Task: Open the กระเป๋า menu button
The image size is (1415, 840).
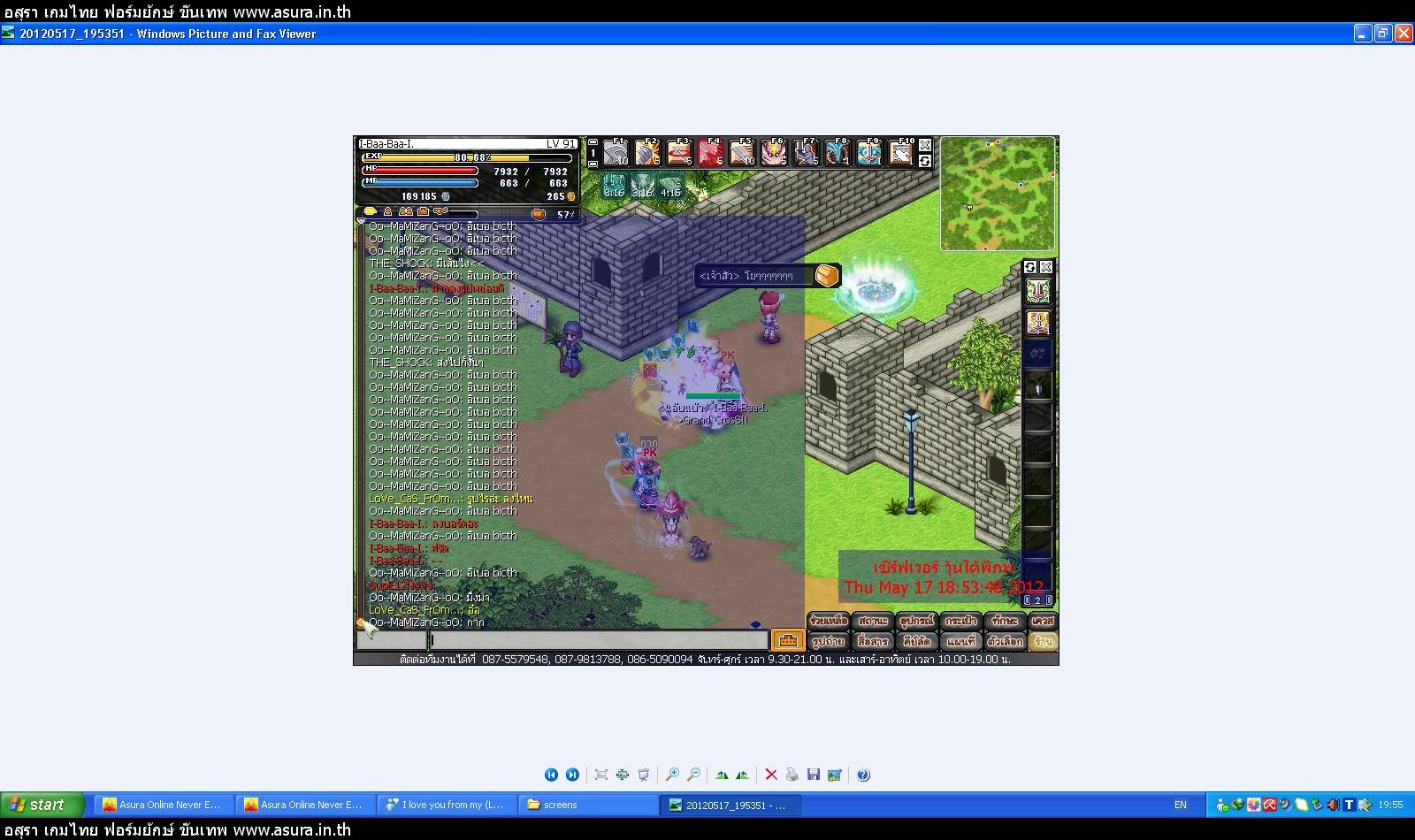Action: [x=960, y=621]
